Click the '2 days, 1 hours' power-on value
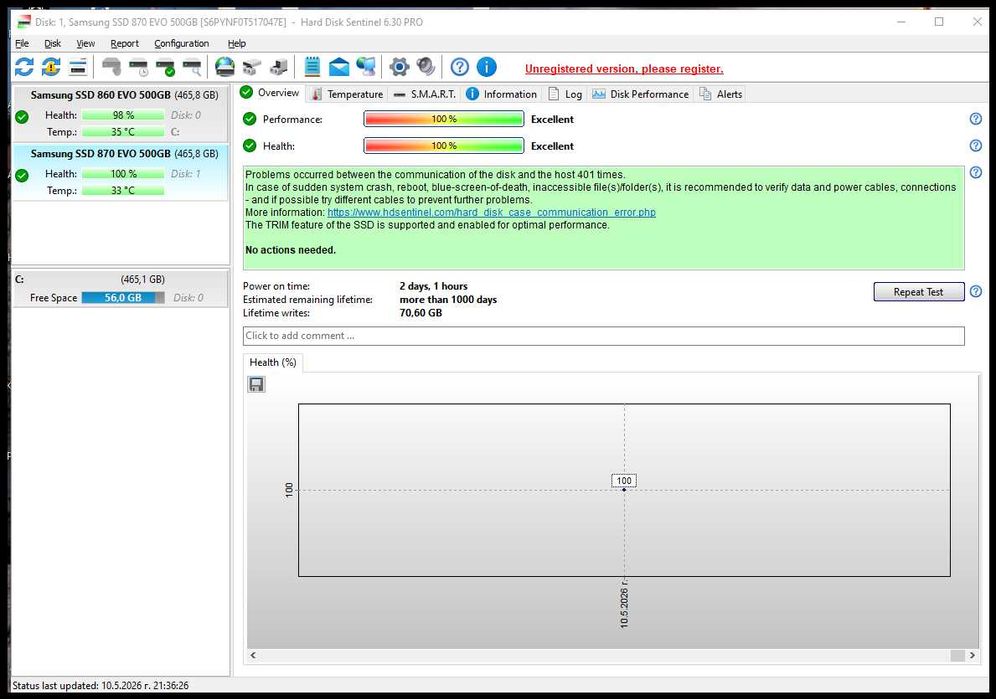This screenshot has width=996, height=699. (x=433, y=286)
